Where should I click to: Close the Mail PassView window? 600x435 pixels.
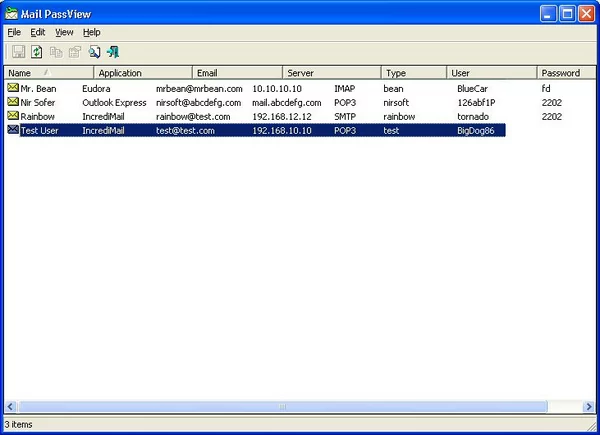587,14
